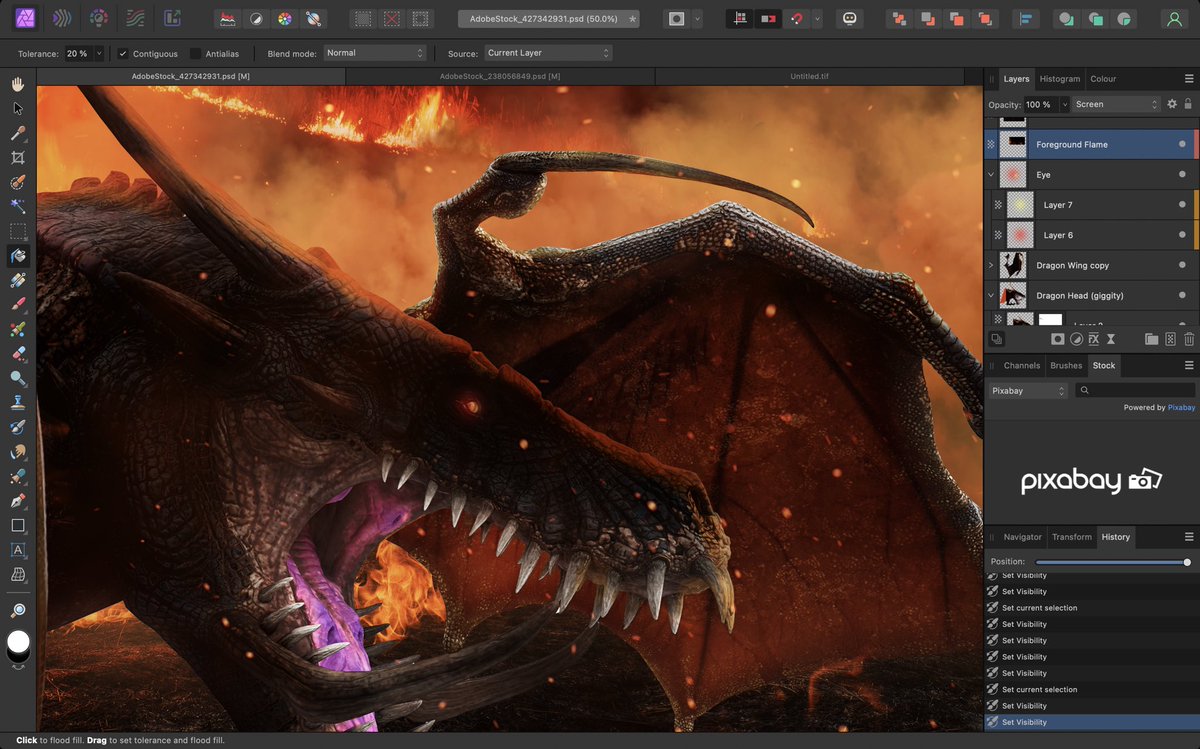Apply Auto Levels from toolbar
The image size is (1200, 749).
coord(228,18)
